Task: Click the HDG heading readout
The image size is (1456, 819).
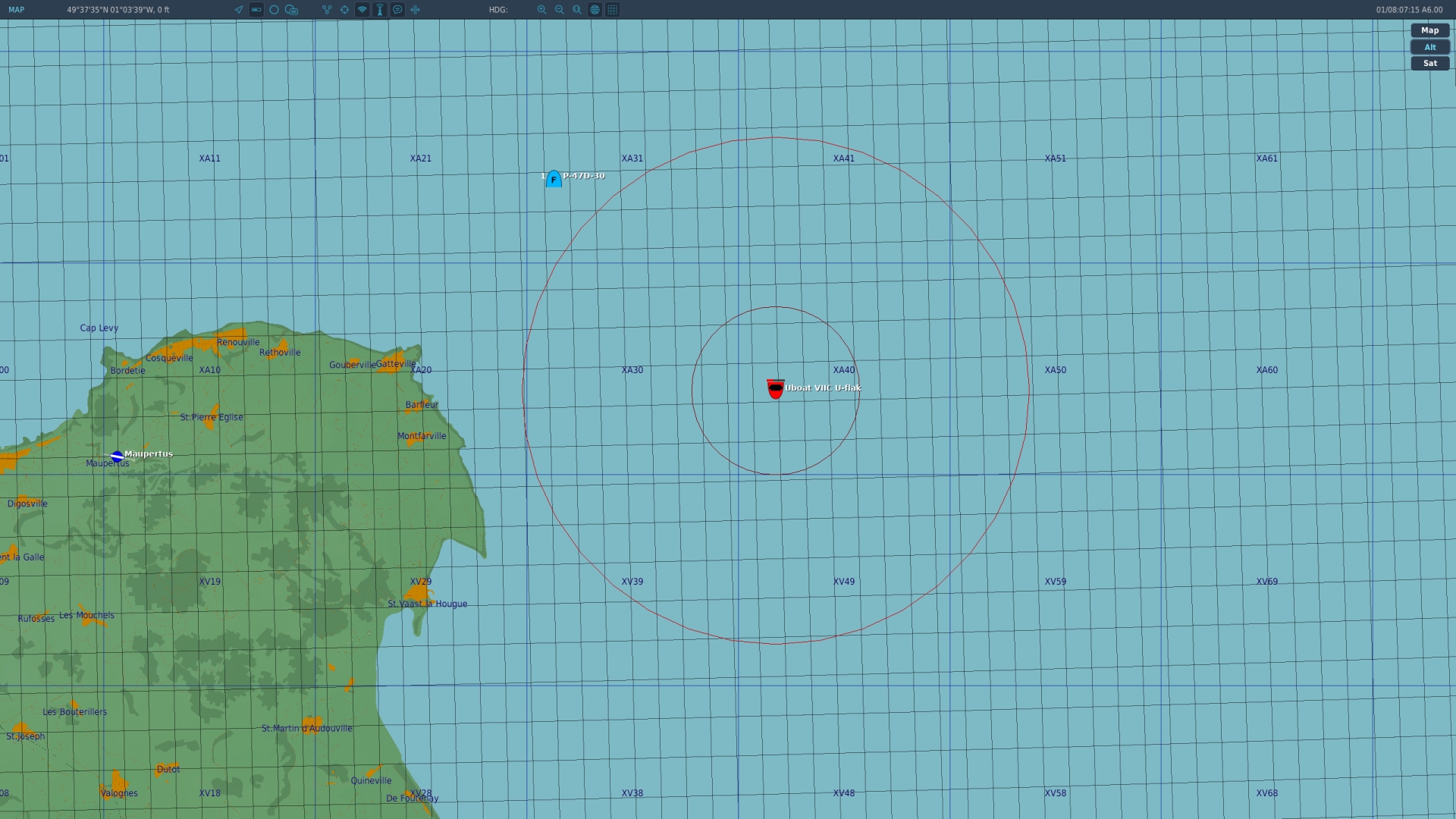Action: pos(498,10)
